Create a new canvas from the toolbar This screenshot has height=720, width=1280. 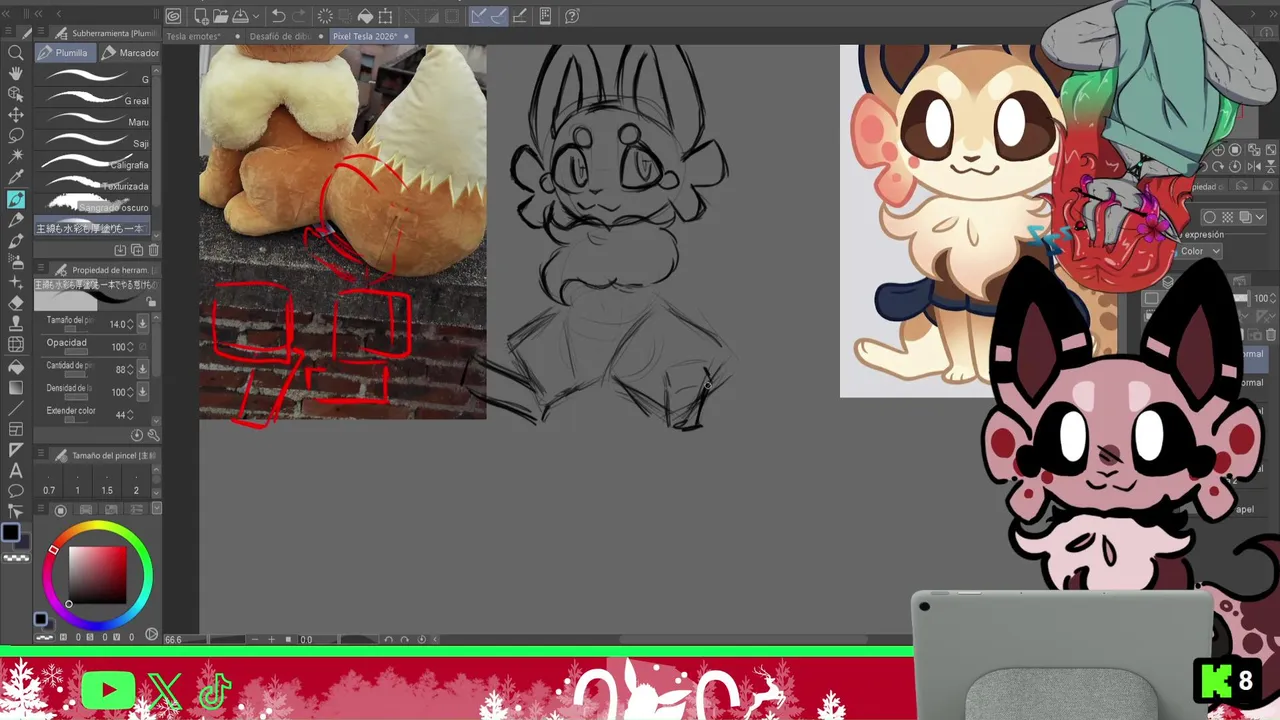click(201, 16)
